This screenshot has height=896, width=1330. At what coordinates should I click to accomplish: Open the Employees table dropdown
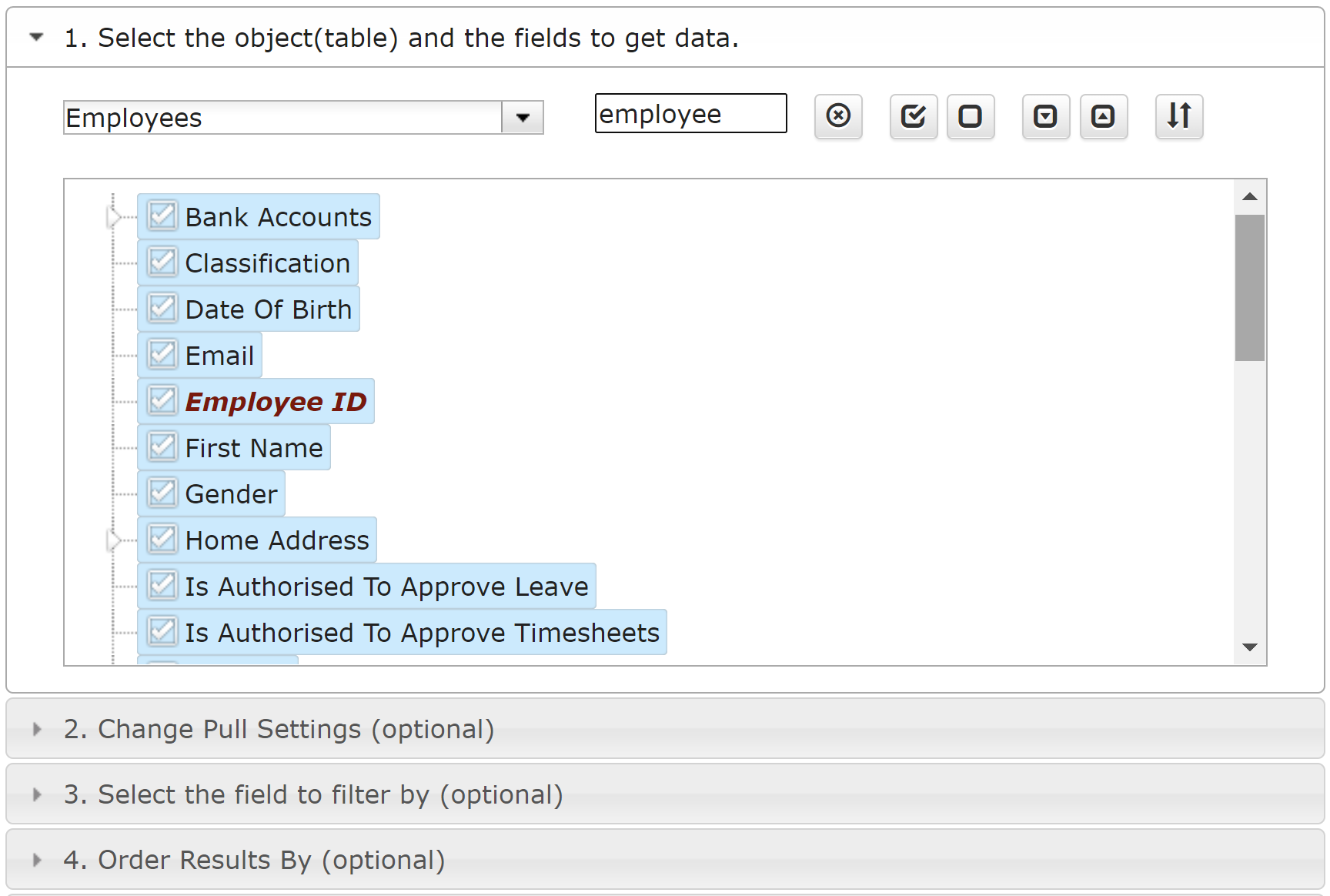tap(523, 118)
